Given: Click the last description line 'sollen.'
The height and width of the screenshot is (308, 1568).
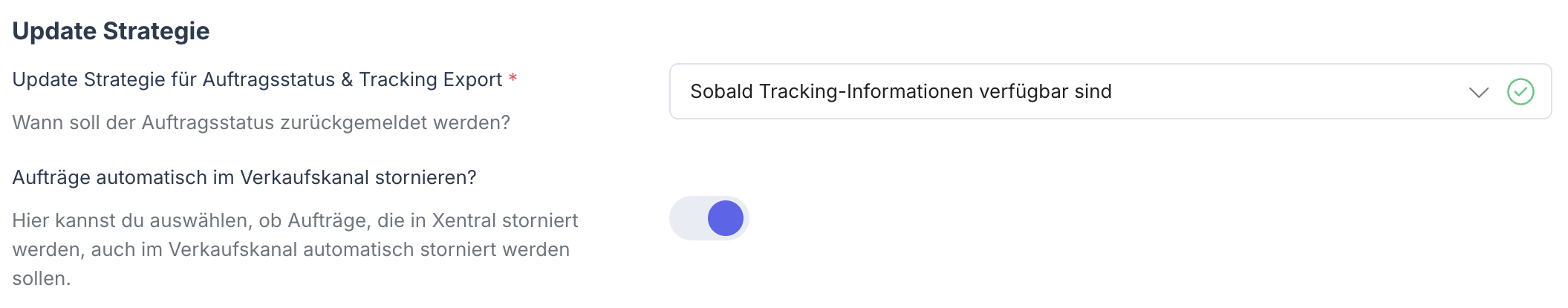Looking at the screenshot, I should (42, 278).
